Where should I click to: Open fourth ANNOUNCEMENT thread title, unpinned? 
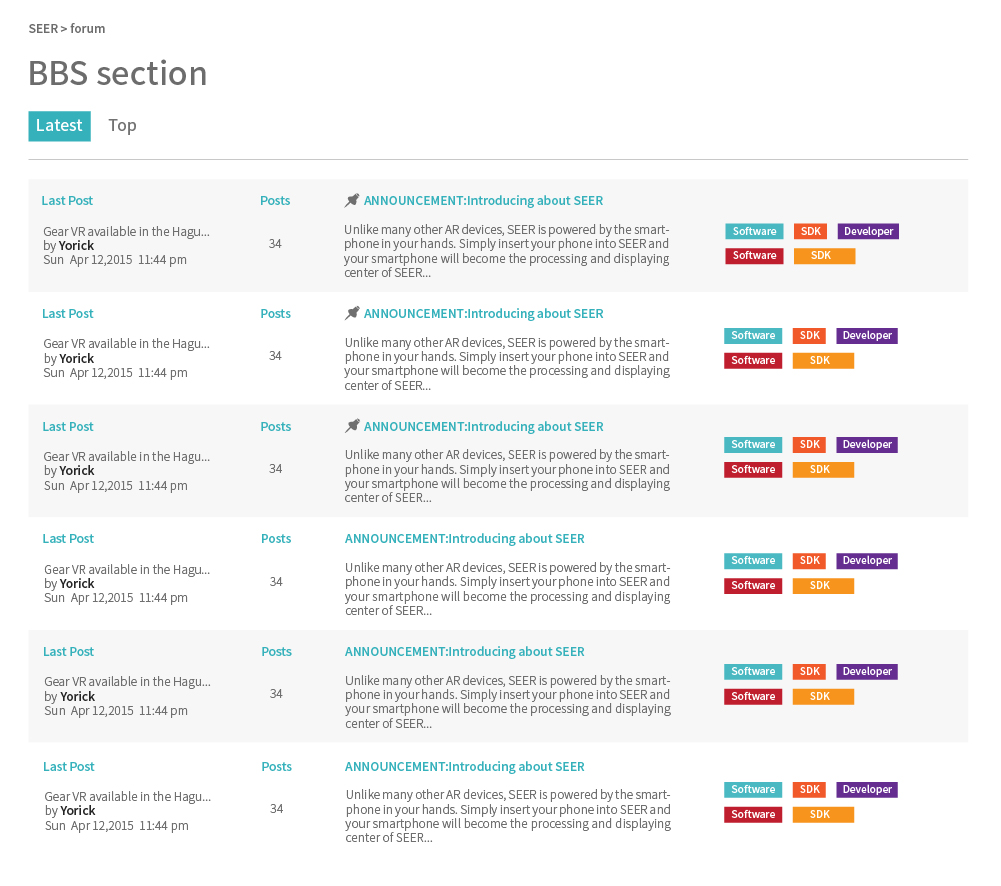click(x=465, y=539)
